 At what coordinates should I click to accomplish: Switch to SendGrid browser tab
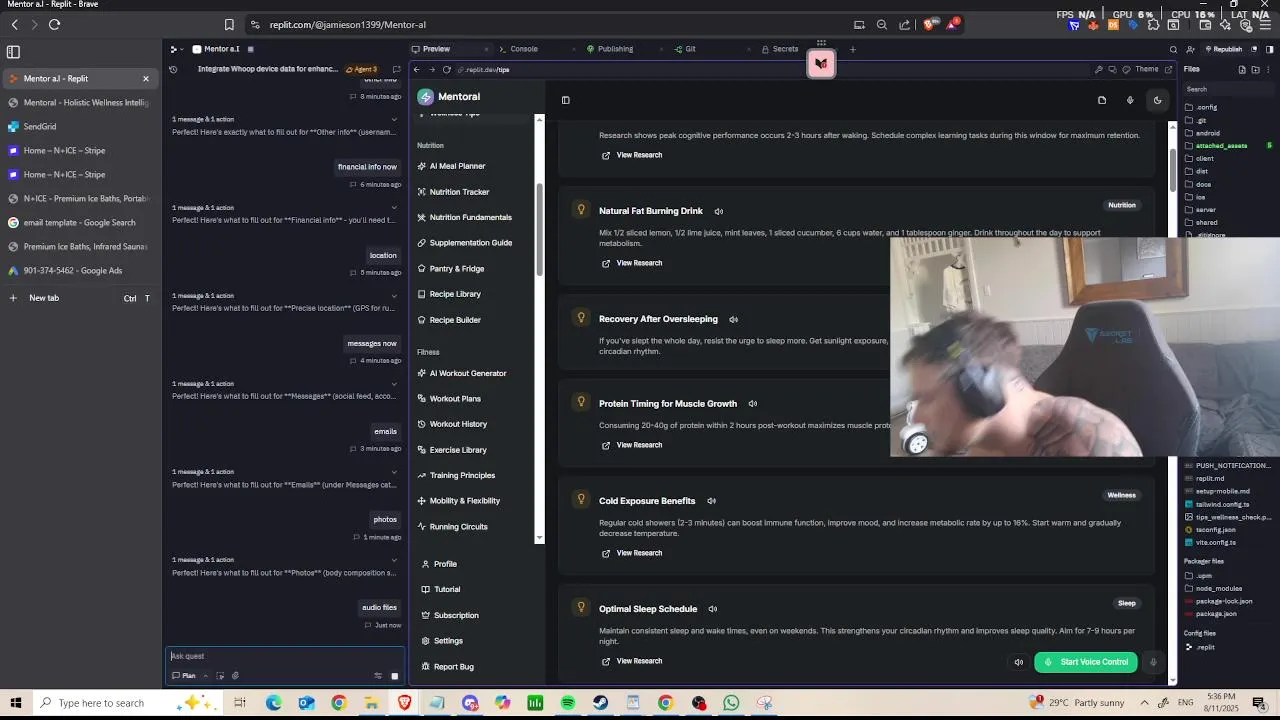tap(80, 127)
